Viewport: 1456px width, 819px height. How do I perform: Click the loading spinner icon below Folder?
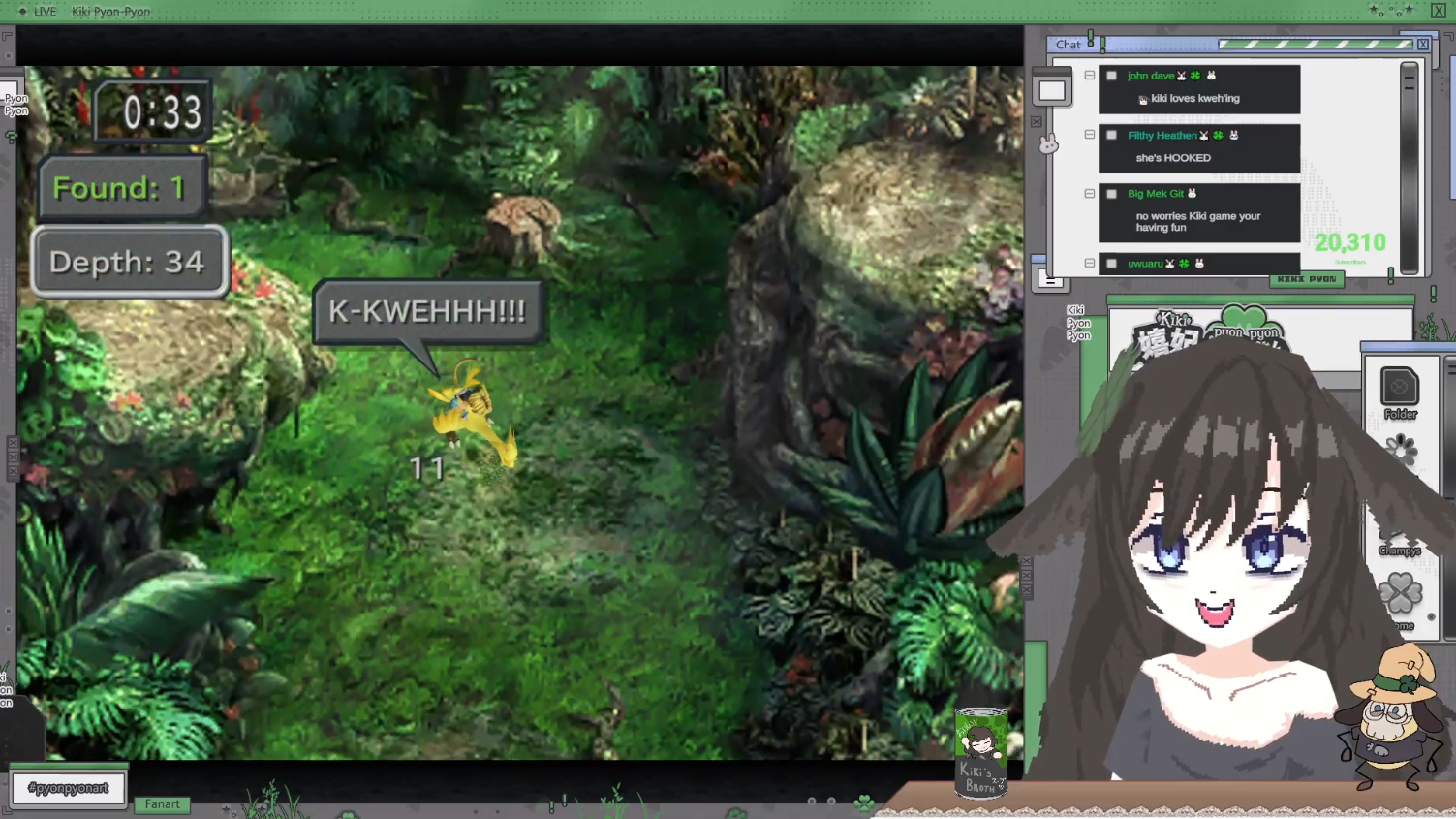point(1401,449)
